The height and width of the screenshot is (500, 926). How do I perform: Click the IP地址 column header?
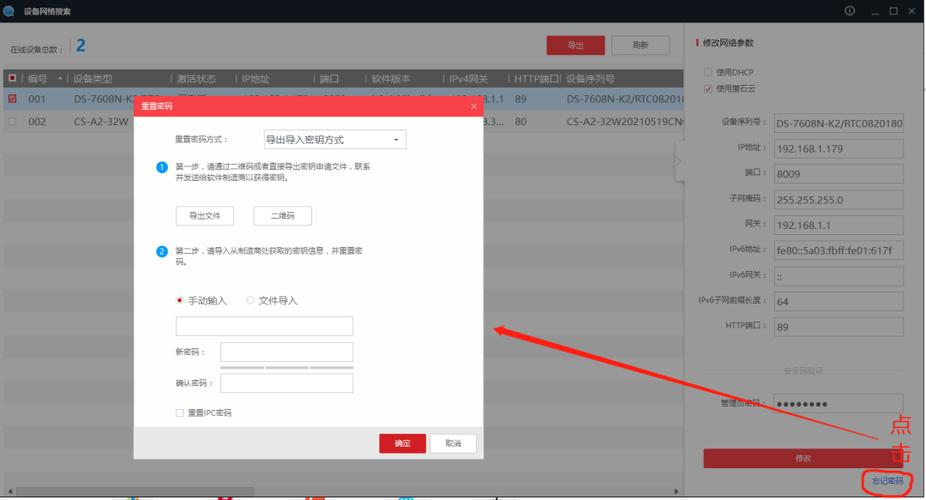255,79
